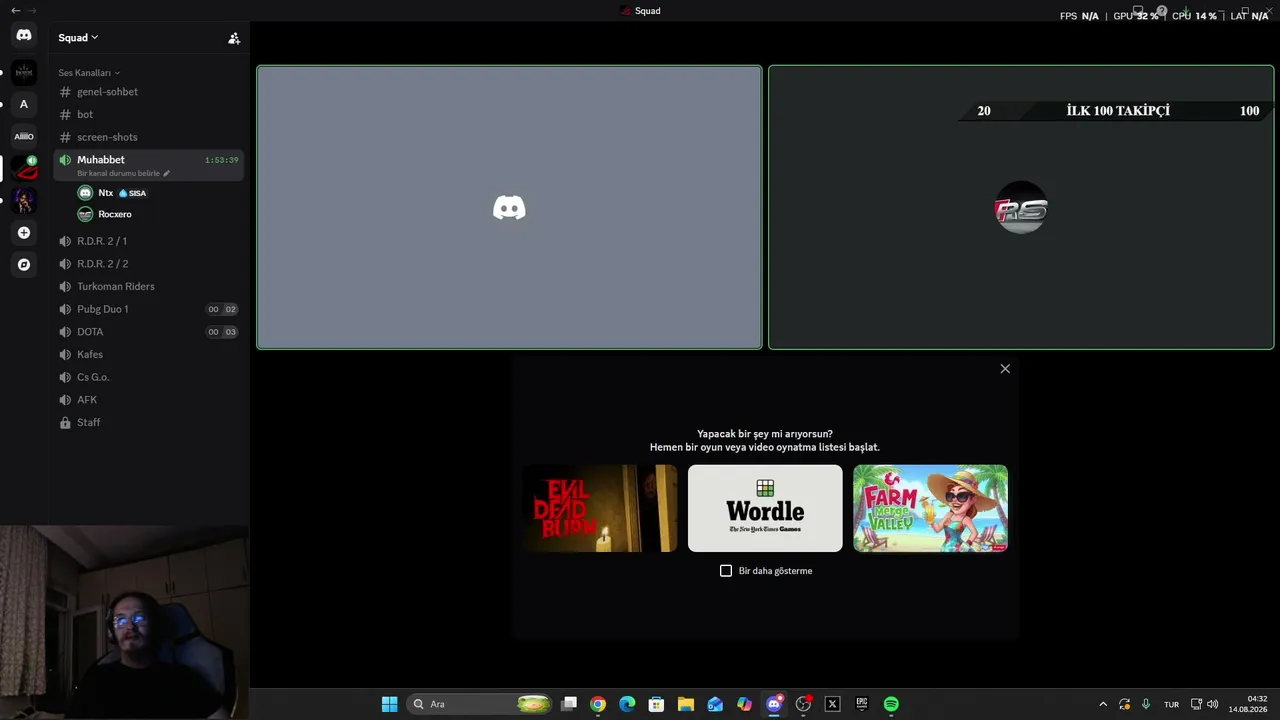Select the Muhabbet voice channel

[148, 165]
